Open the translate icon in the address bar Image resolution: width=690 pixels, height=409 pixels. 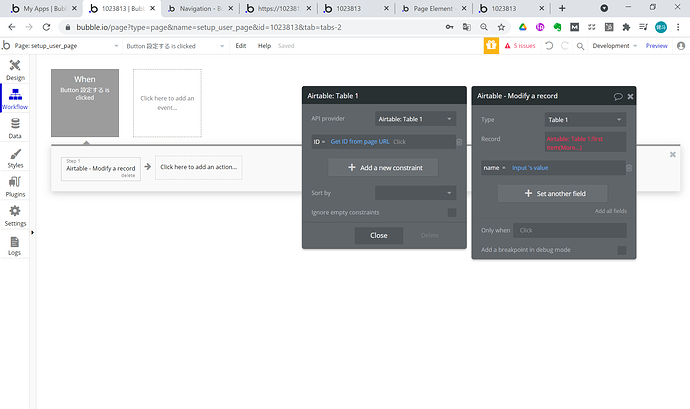pos(467,27)
